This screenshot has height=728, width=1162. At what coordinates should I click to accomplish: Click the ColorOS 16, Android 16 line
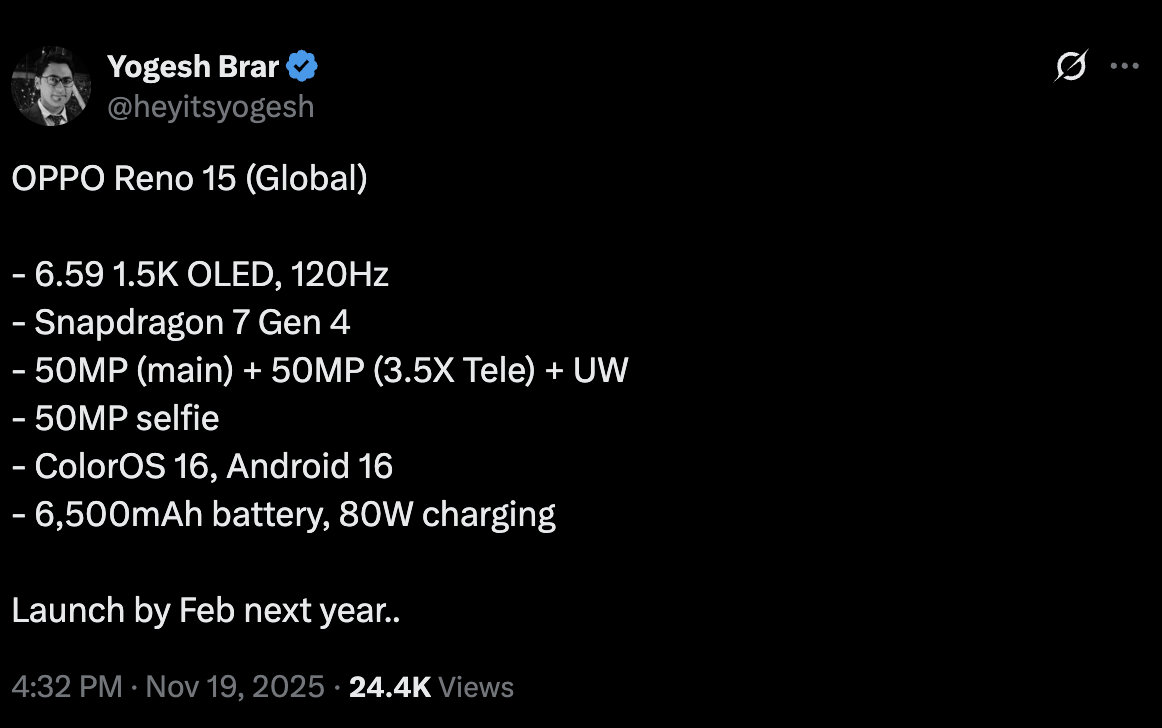[202, 466]
